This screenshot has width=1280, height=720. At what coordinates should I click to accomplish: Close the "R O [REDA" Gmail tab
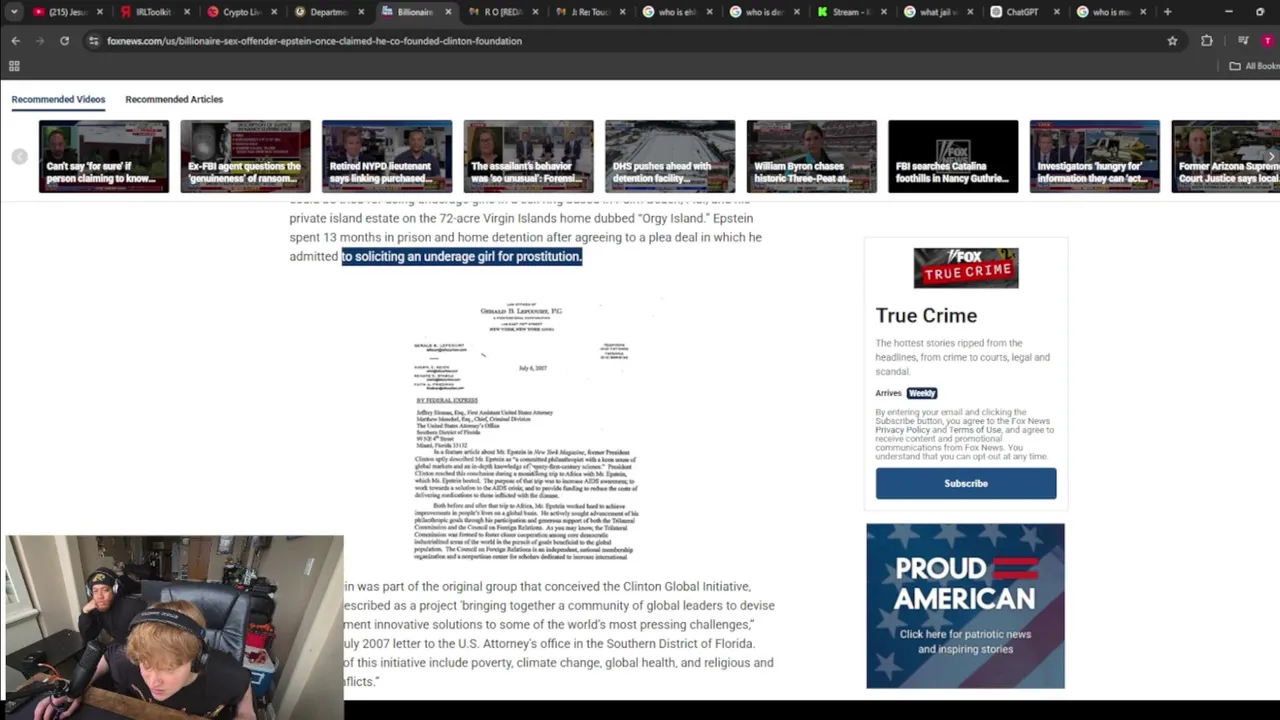pyautogui.click(x=535, y=12)
